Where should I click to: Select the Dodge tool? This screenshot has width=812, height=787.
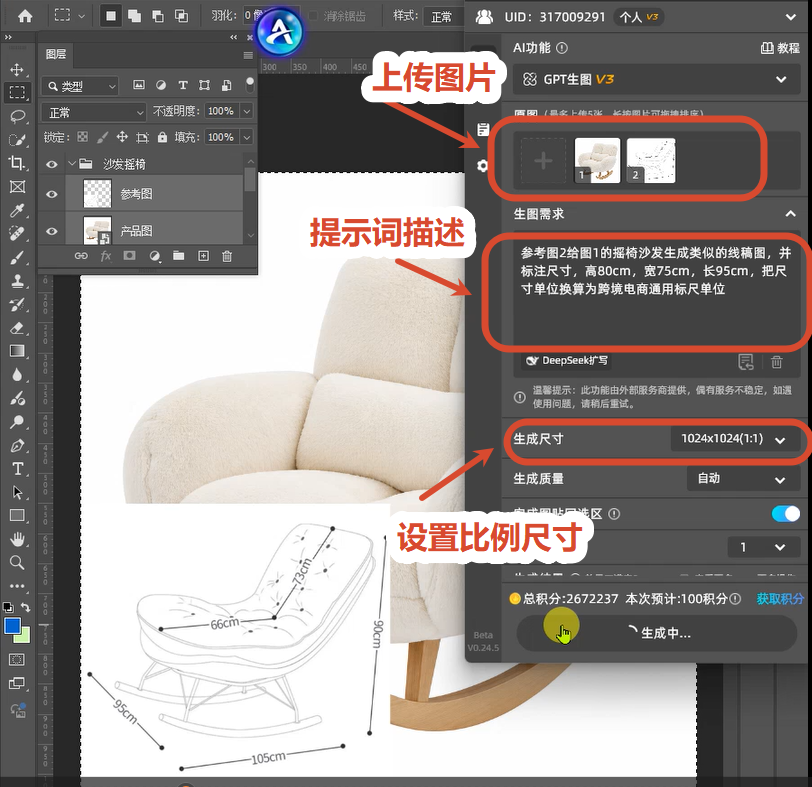[17, 422]
